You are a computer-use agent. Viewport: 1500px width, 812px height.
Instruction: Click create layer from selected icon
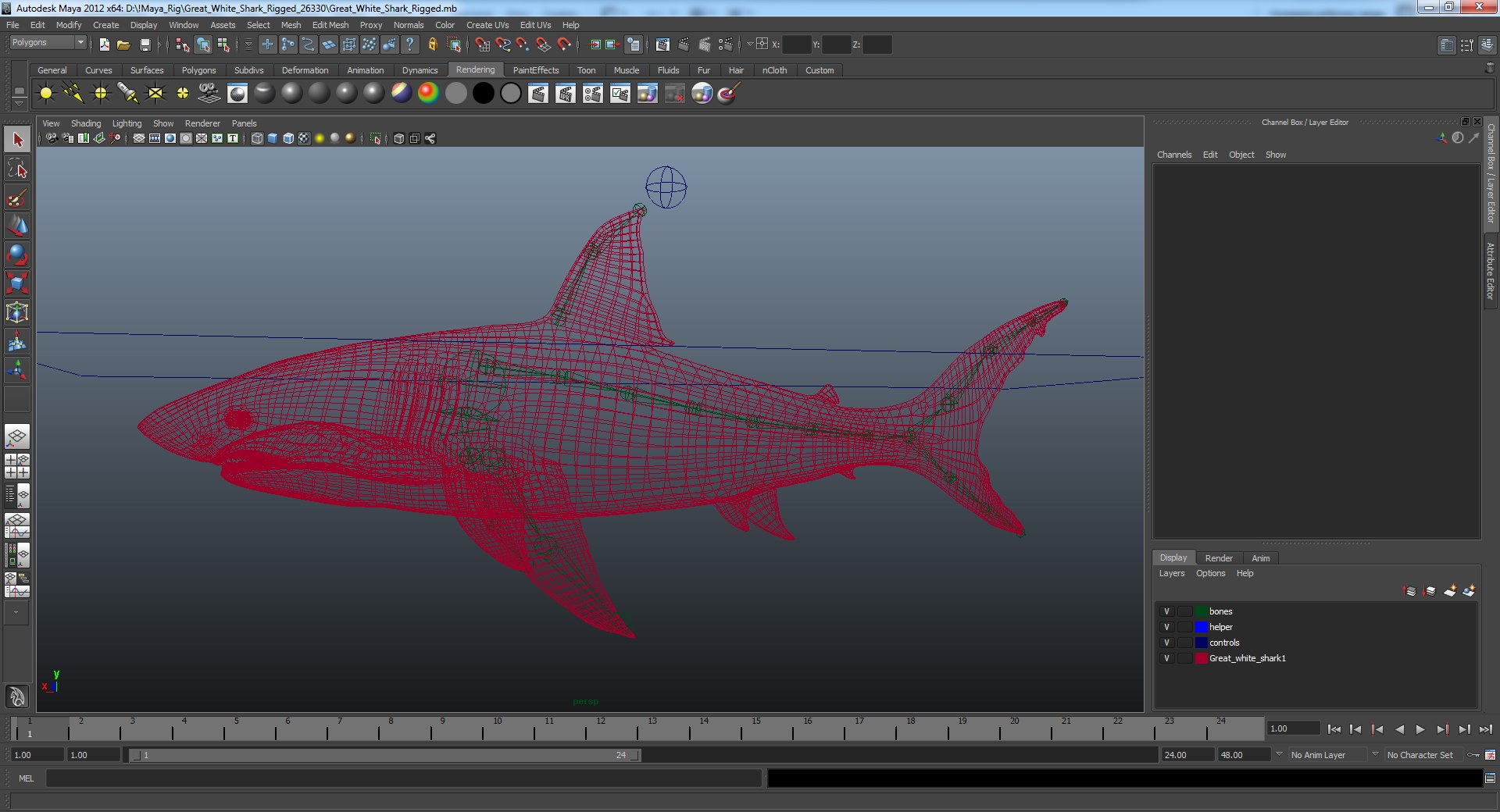(1469, 591)
